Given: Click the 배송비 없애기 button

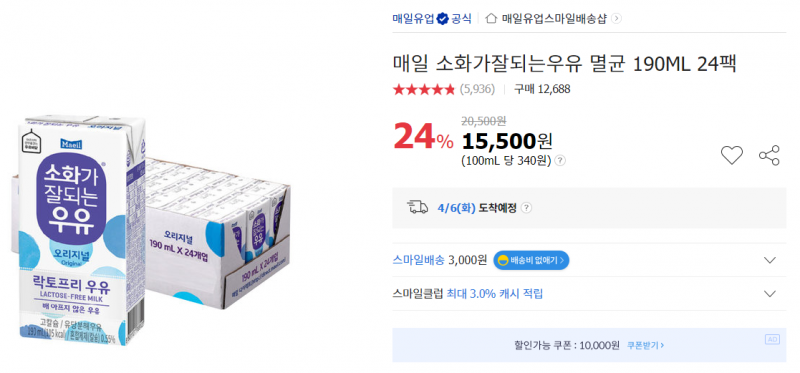Looking at the screenshot, I should point(531,260).
